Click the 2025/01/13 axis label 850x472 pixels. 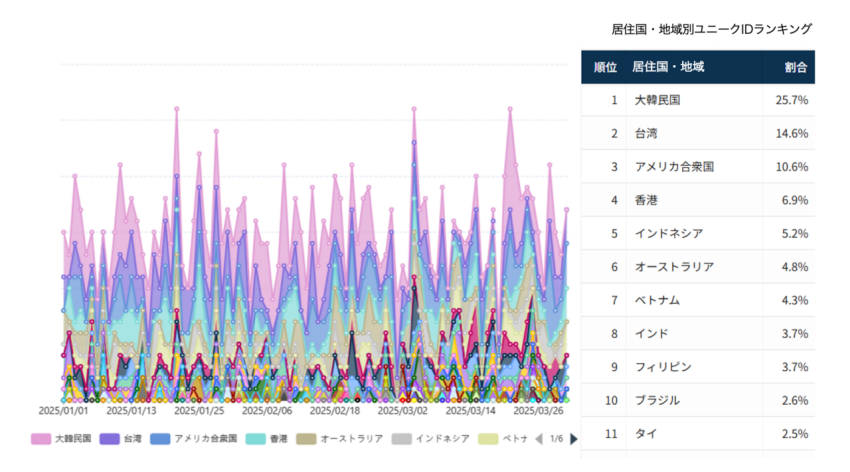tap(131, 411)
